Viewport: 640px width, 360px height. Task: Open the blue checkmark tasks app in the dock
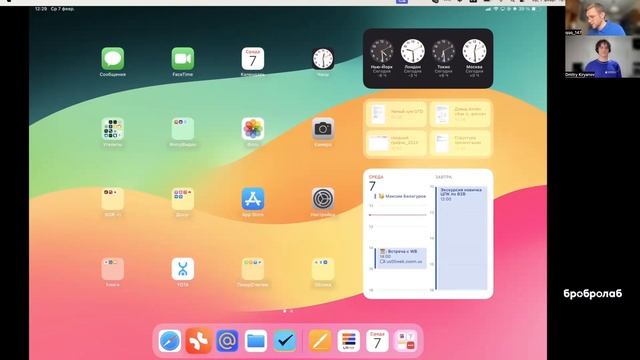[284, 341]
